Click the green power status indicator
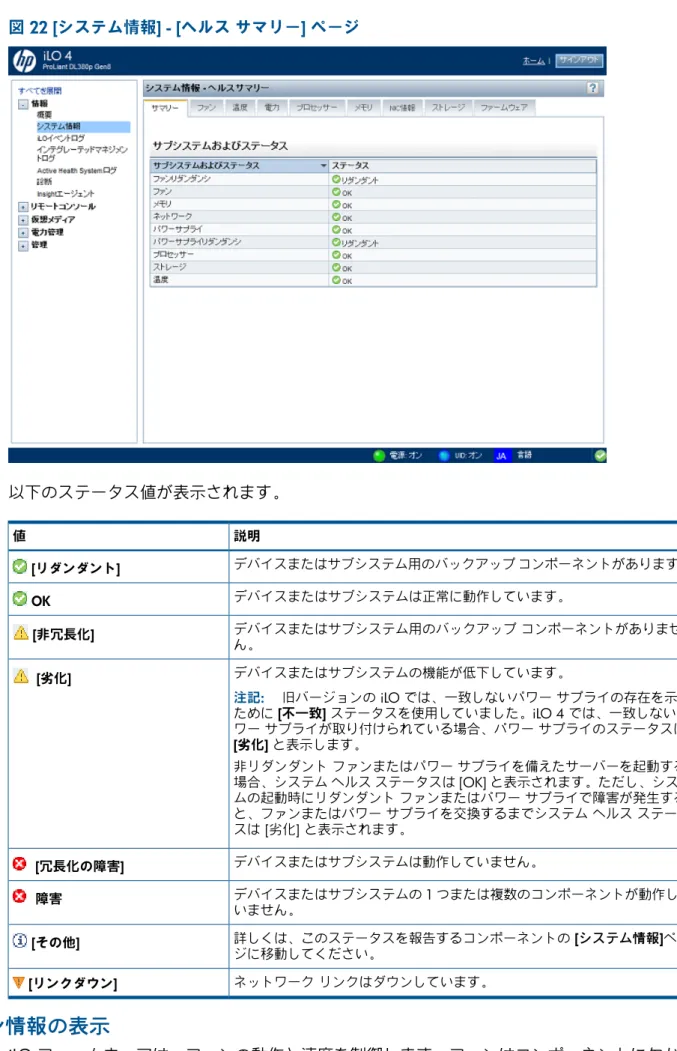 click(x=379, y=456)
